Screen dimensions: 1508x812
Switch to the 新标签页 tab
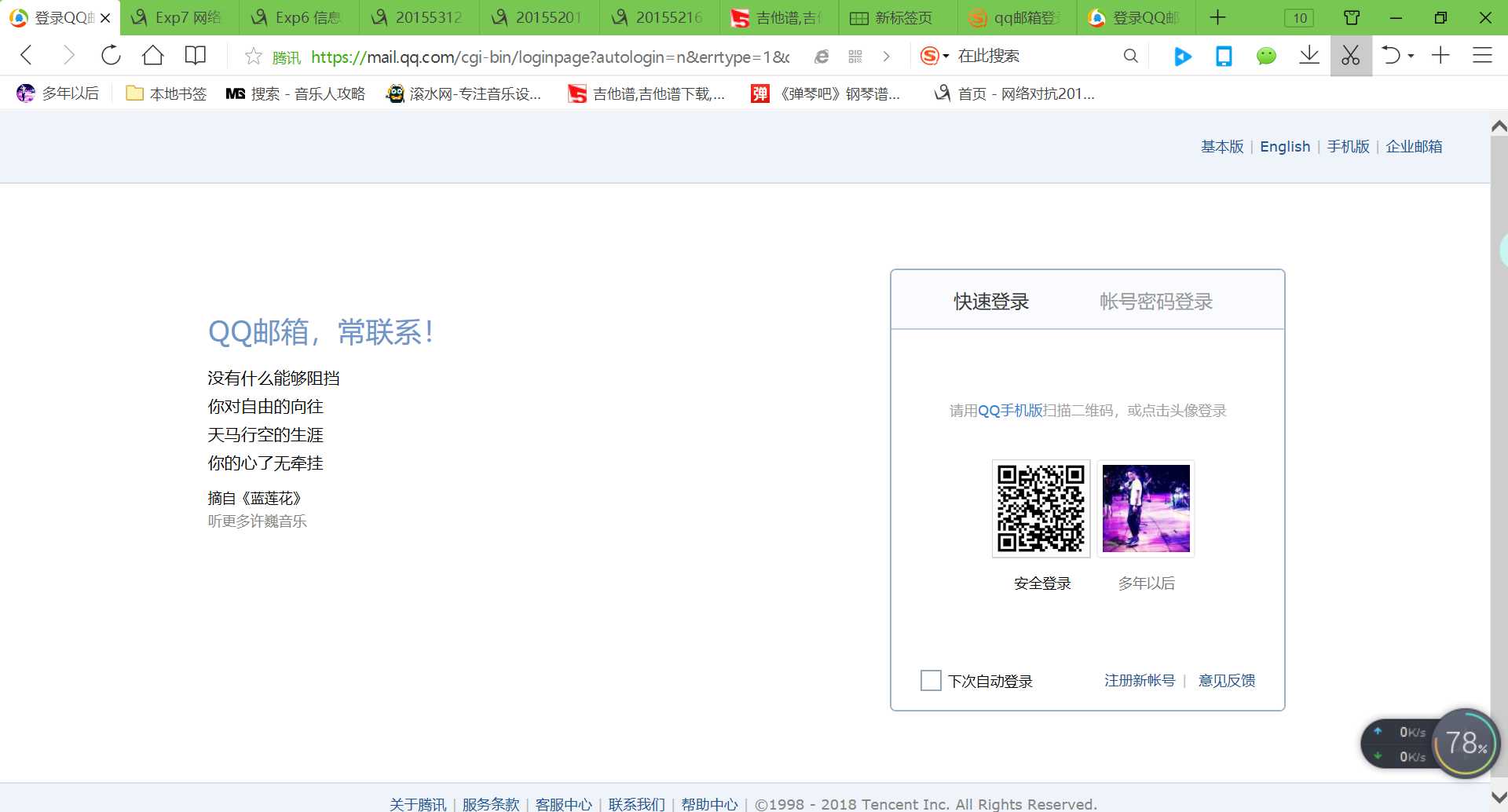[899, 17]
